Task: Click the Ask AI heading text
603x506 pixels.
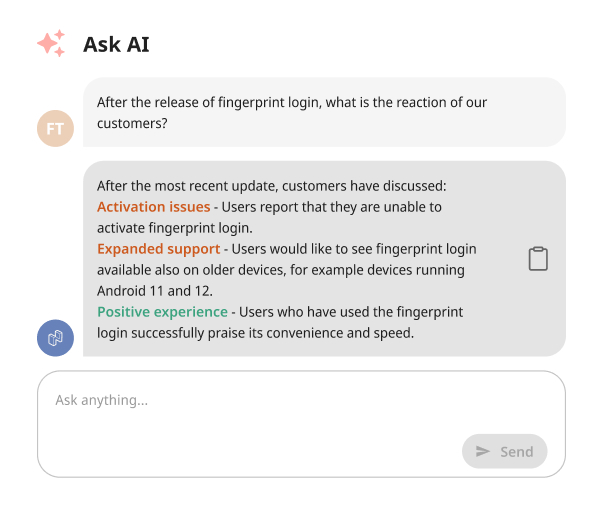Action: tap(117, 44)
